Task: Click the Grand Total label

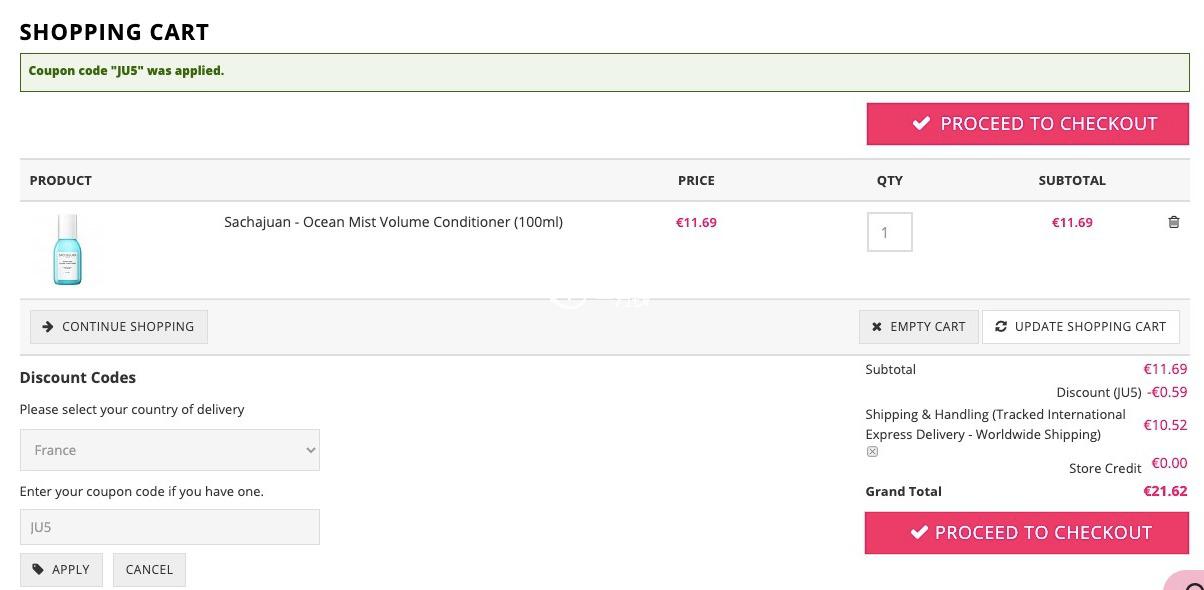Action: click(x=904, y=492)
